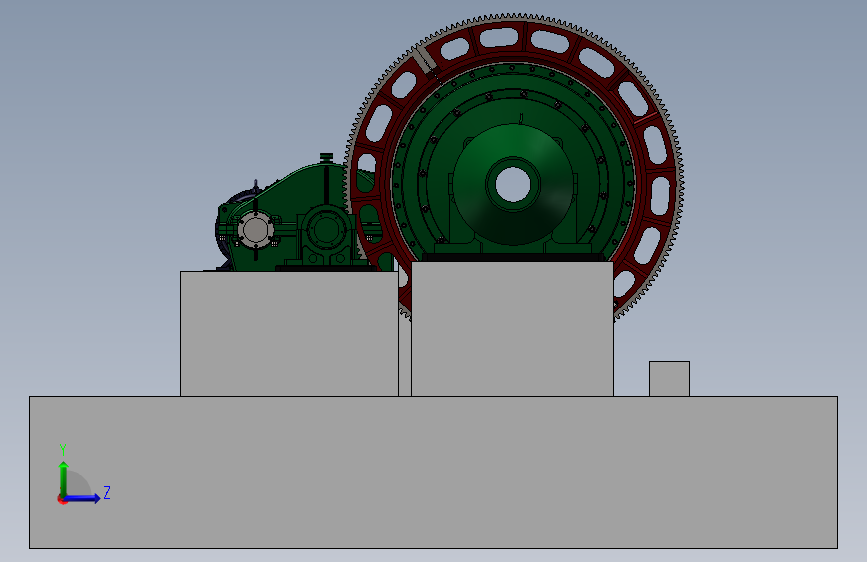This screenshot has width=867, height=562.
Task: Select the large gray foundation base block
Action: [434, 472]
